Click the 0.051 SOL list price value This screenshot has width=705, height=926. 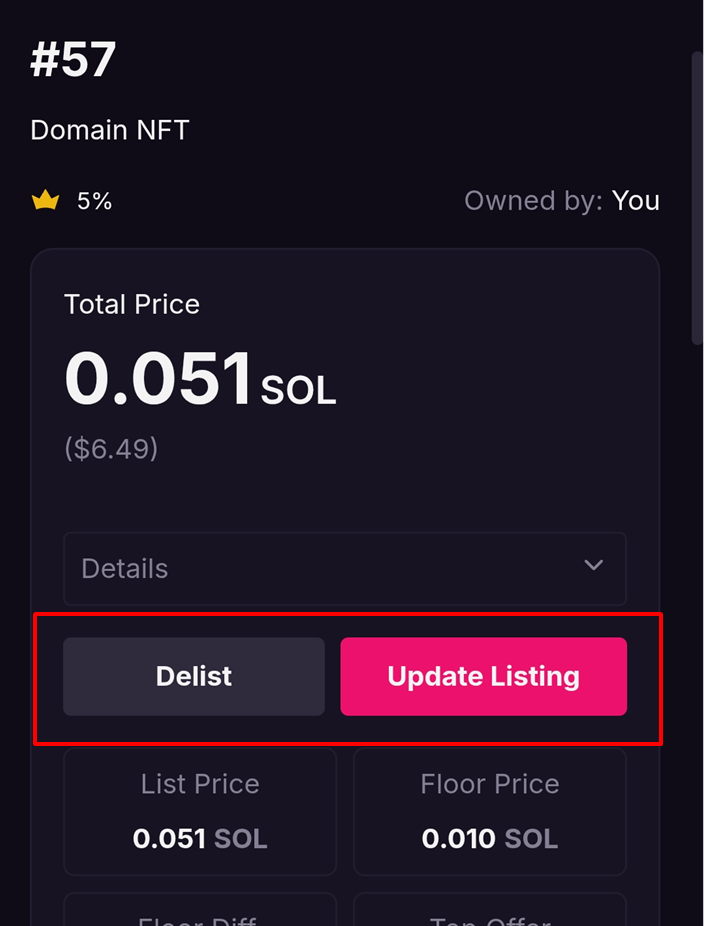pyautogui.click(x=200, y=838)
